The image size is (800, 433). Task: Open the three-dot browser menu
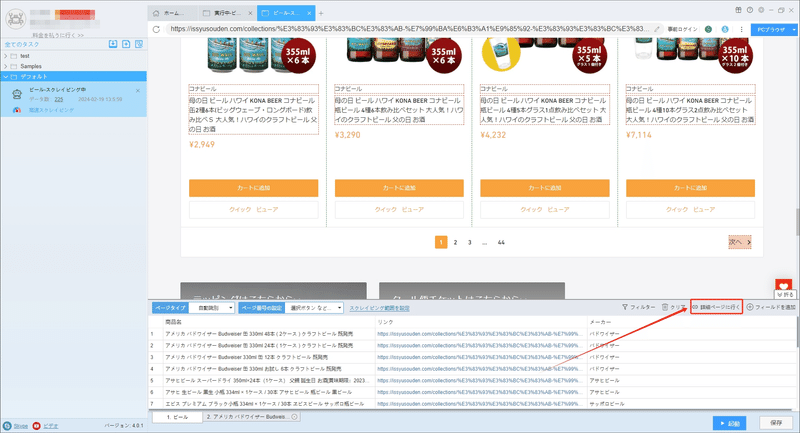[741, 29]
